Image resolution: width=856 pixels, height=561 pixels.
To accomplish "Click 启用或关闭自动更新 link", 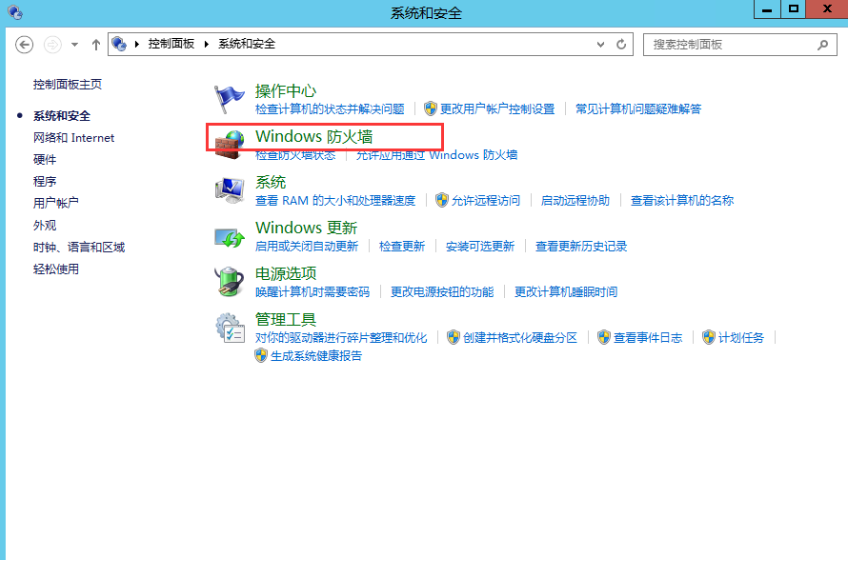I will [307, 246].
